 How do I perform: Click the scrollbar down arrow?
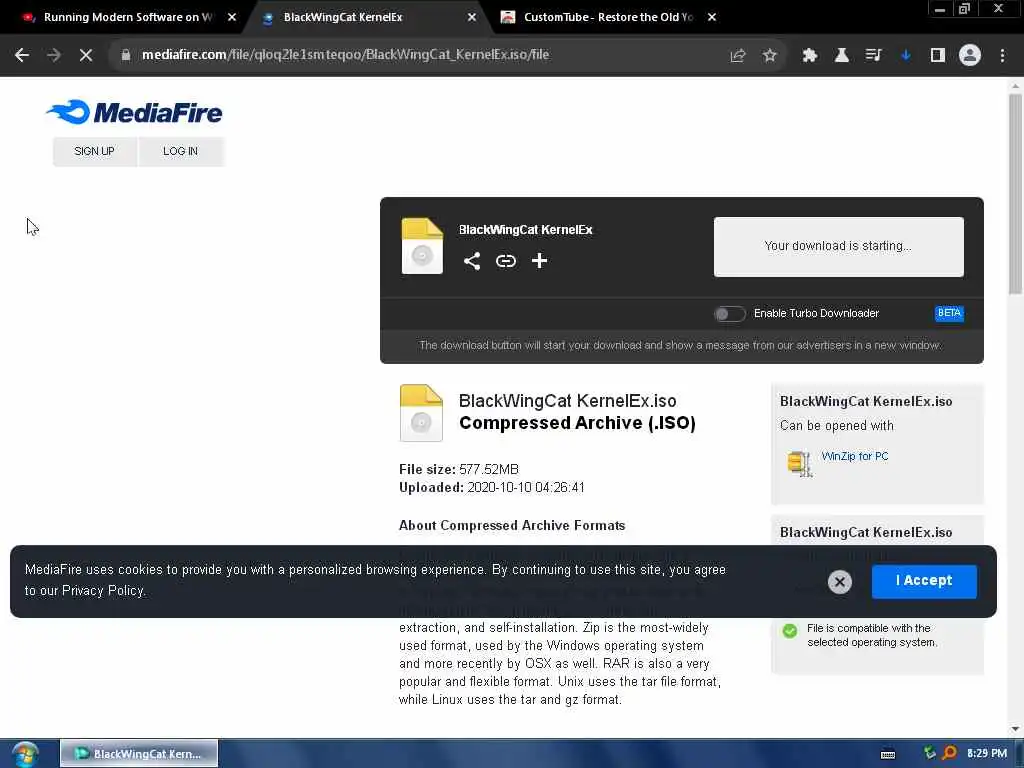pos(1015,729)
